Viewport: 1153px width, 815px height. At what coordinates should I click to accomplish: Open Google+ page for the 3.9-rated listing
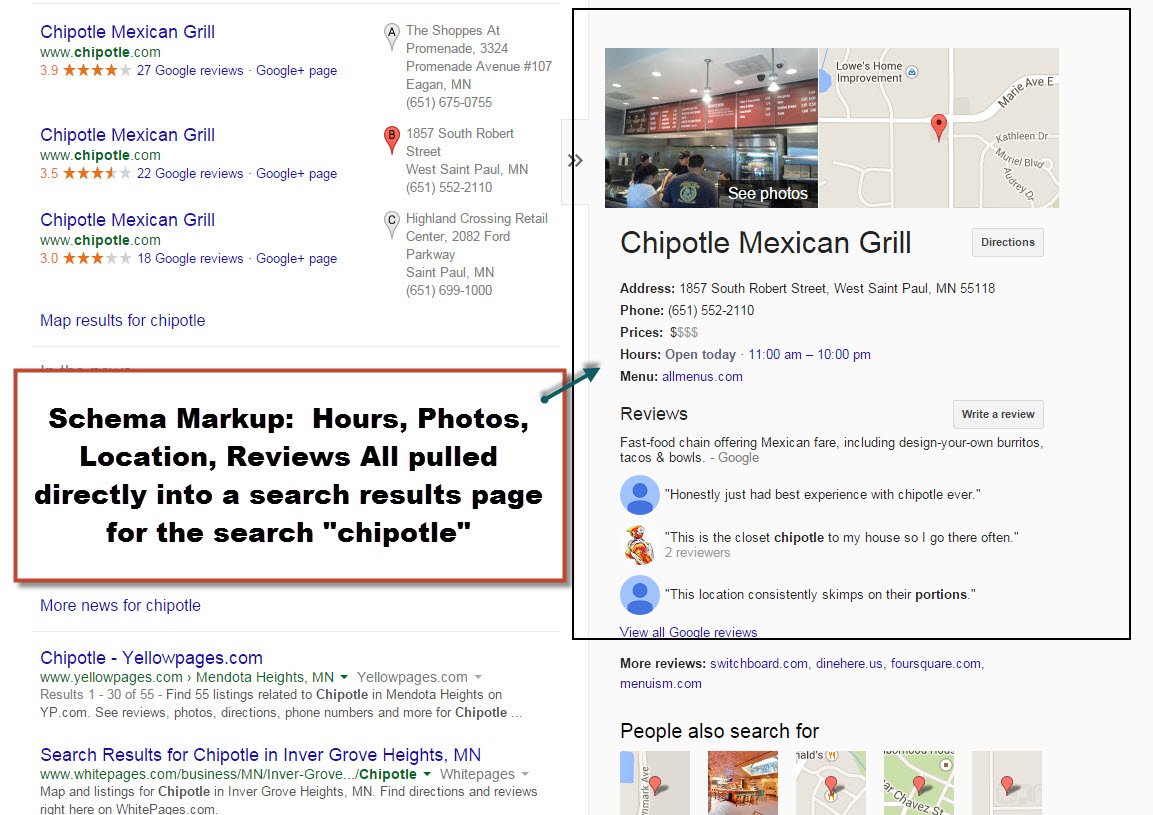pyautogui.click(x=296, y=71)
